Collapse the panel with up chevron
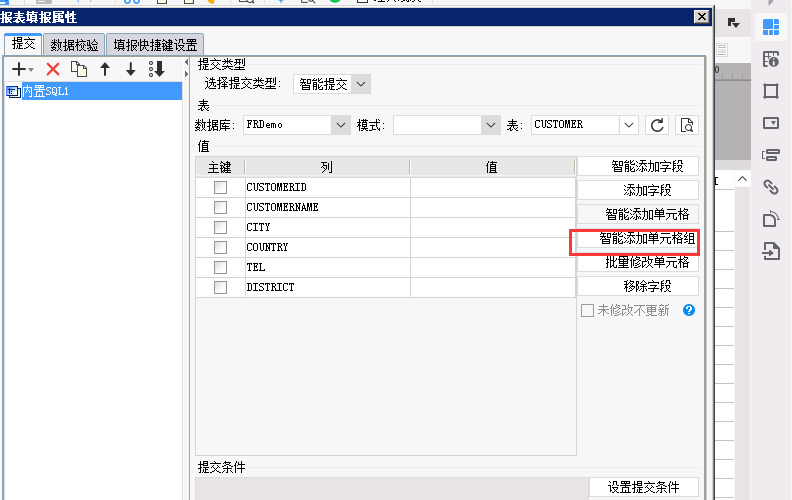 (x=742, y=179)
